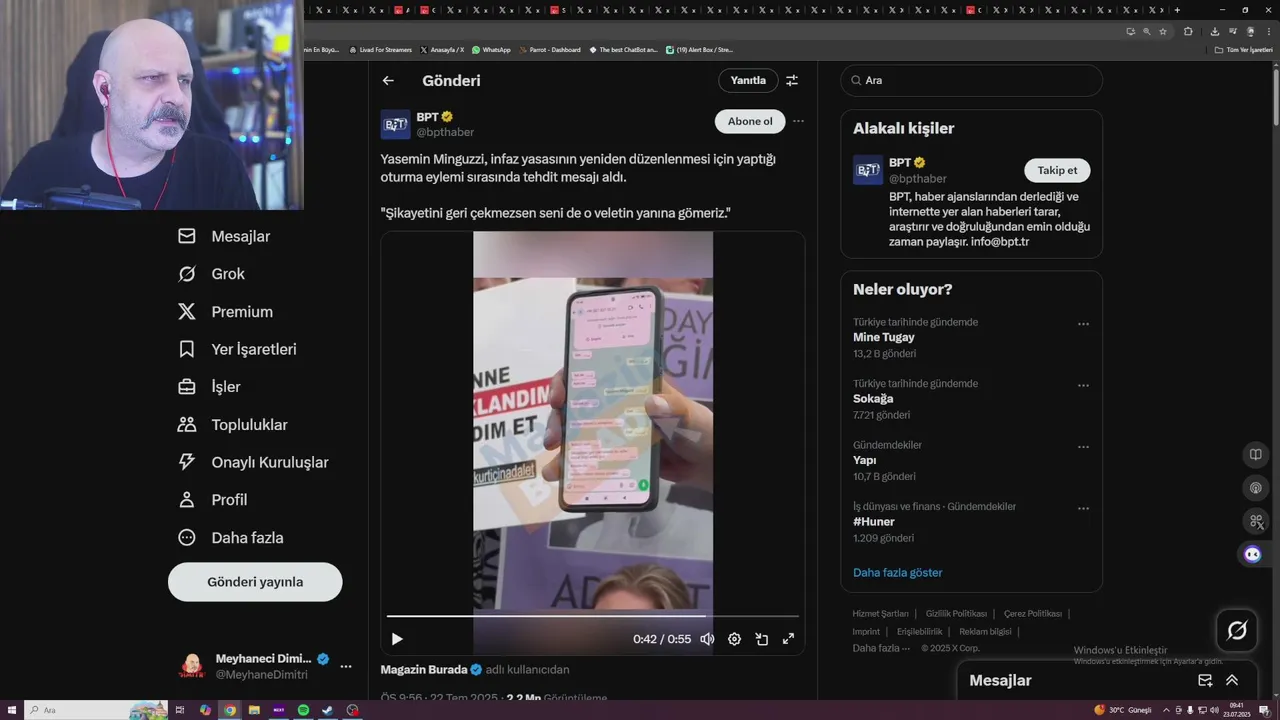Screen dimensions: 1280x720
Task: Seek on the video progress bar
Action: 593,616
